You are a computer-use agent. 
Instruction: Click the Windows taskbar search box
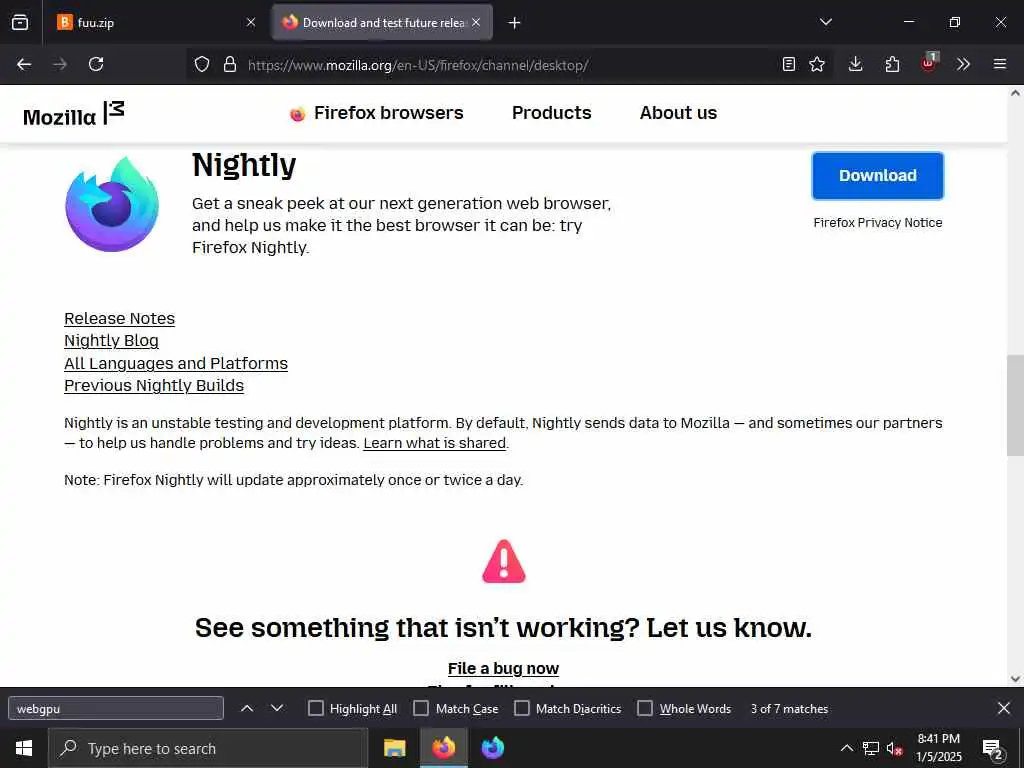click(208, 748)
